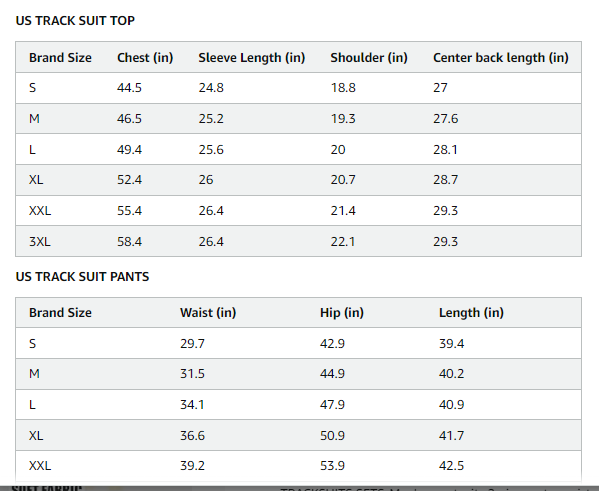
Task: Select the Length (in) header in pants table
Action: 471,313
